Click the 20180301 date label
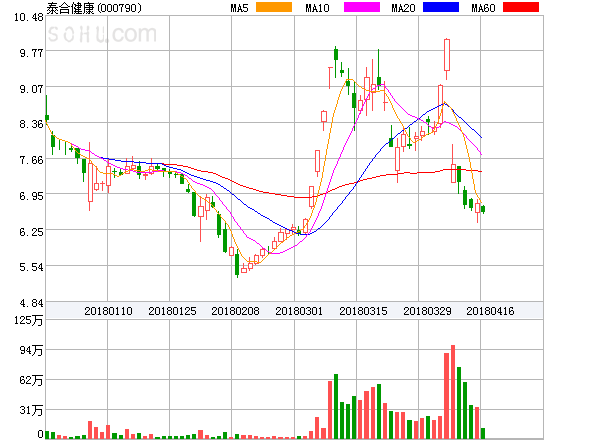This screenshot has height=440, width=600. coord(299,311)
